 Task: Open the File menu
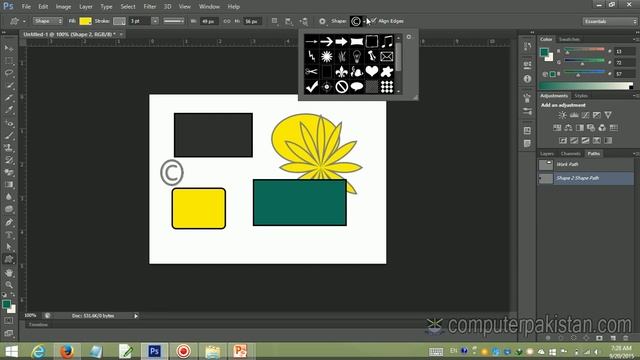click(x=26, y=7)
